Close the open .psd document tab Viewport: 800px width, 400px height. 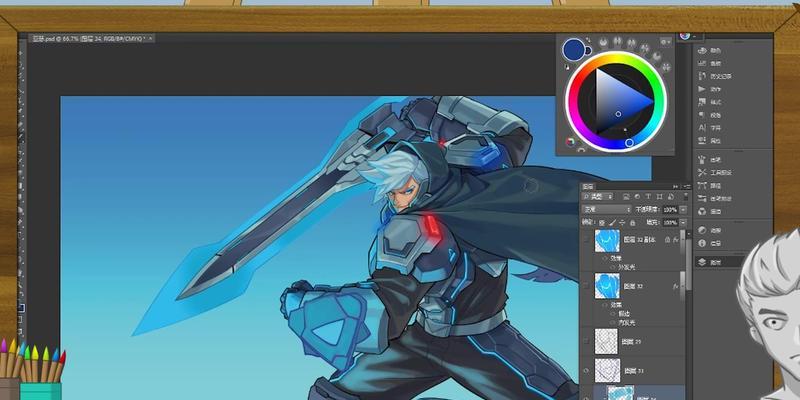point(152,38)
